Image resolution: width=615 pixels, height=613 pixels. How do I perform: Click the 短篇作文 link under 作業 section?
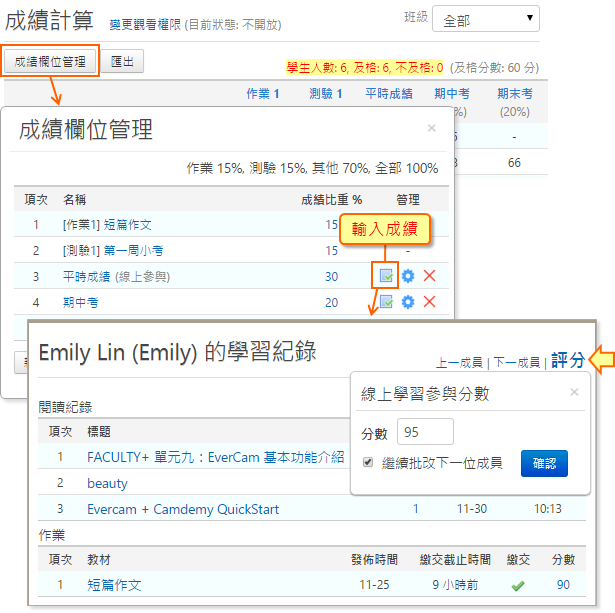[x=114, y=585]
